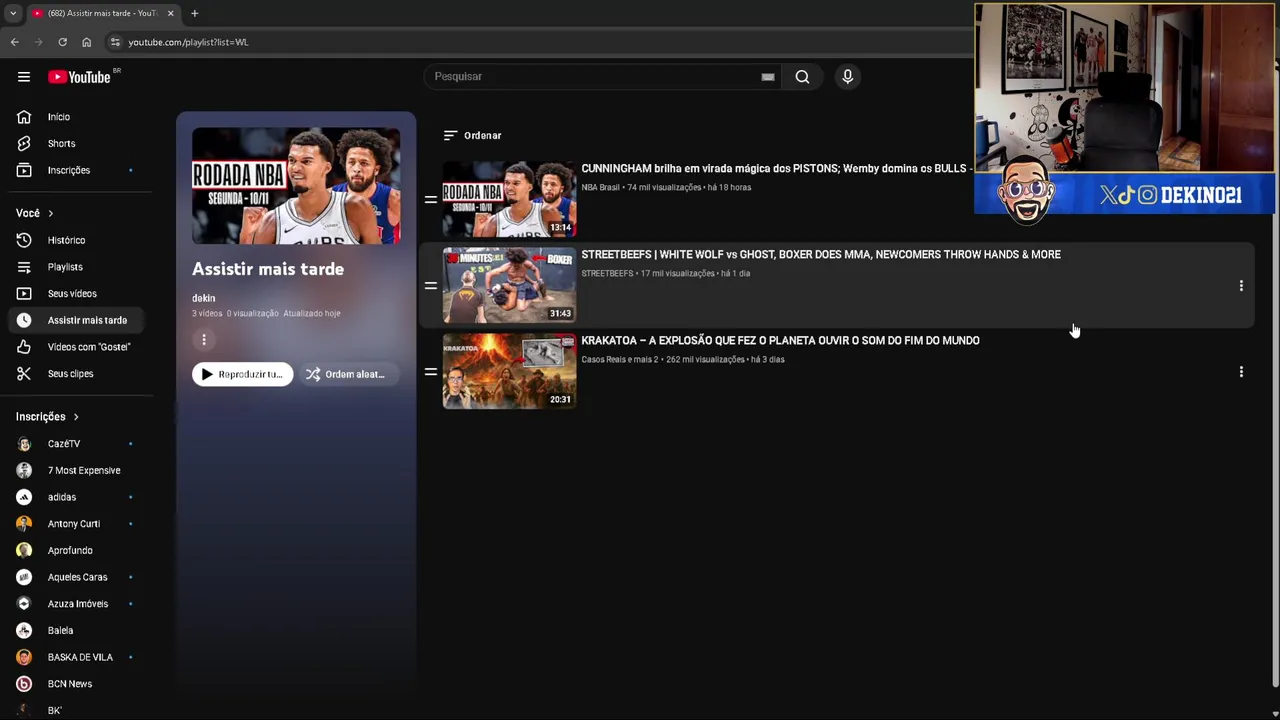Image resolution: width=1280 pixels, height=720 pixels.
Task: Open the on-screen keyboard in search box
Action: (768, 77)
